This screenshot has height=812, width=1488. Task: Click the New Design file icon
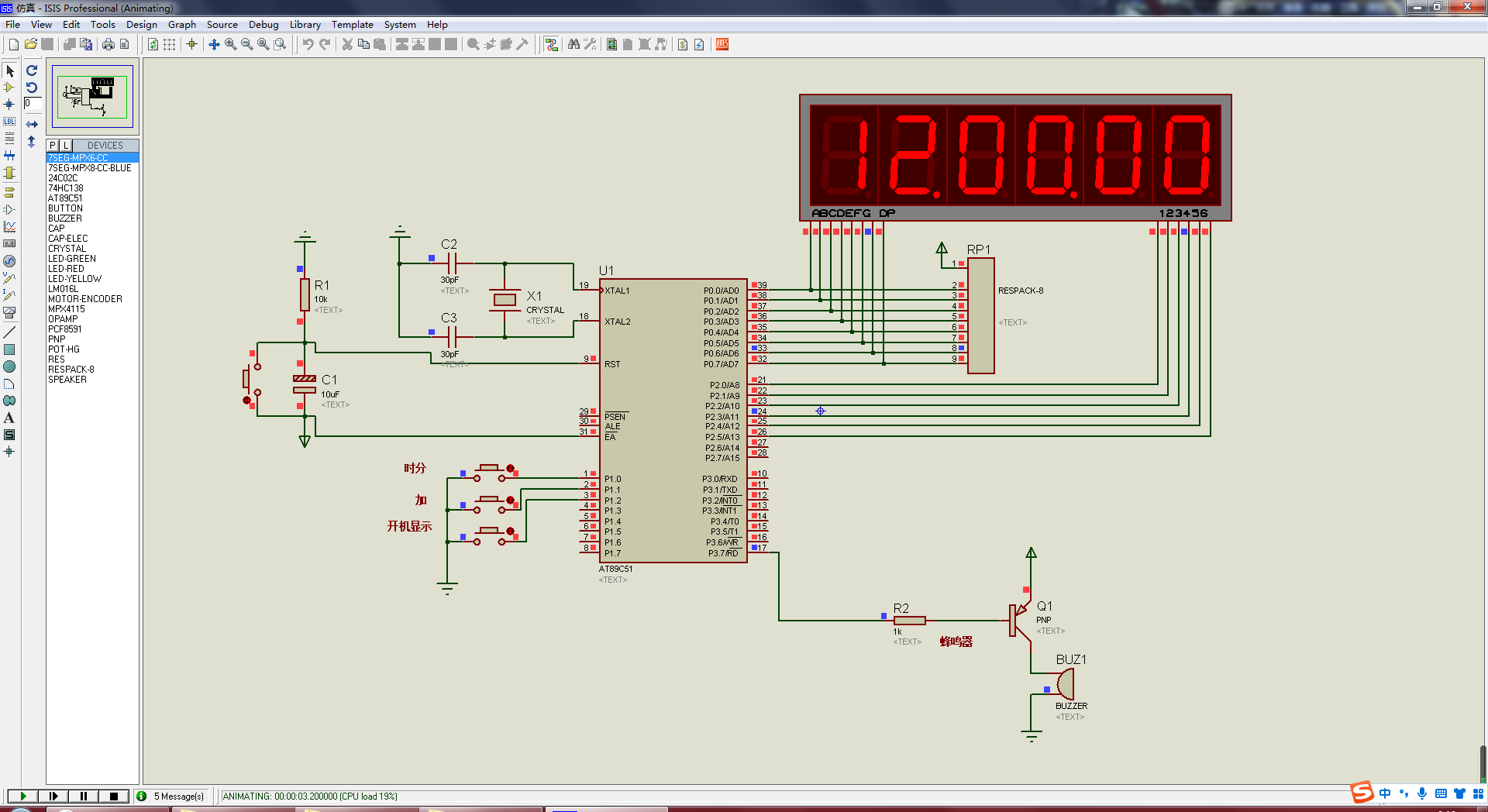click(14, 44)
